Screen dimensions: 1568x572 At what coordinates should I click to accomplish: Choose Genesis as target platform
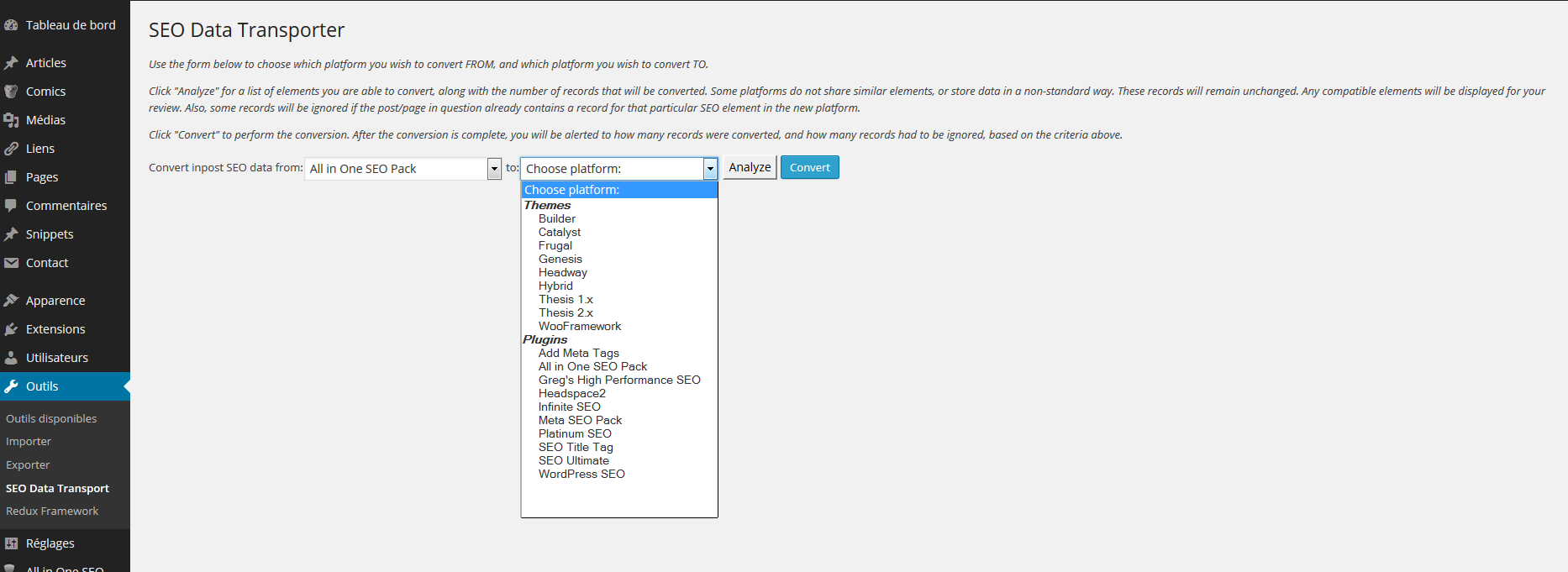click(x=560, y=259)
